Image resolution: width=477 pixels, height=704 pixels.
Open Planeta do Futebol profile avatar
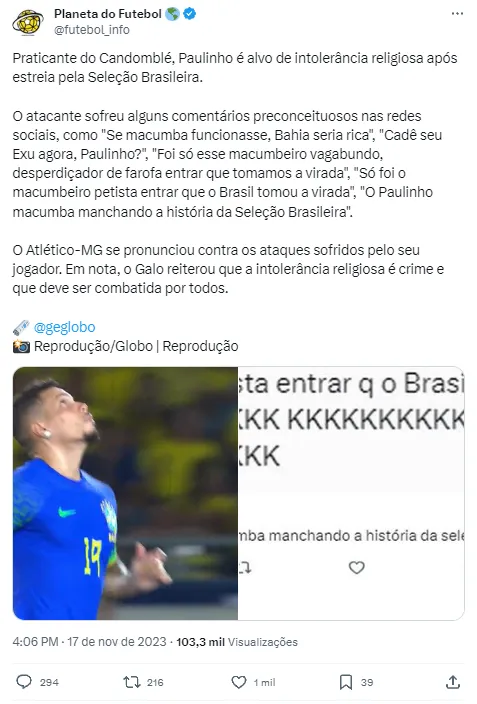point(28,22)
